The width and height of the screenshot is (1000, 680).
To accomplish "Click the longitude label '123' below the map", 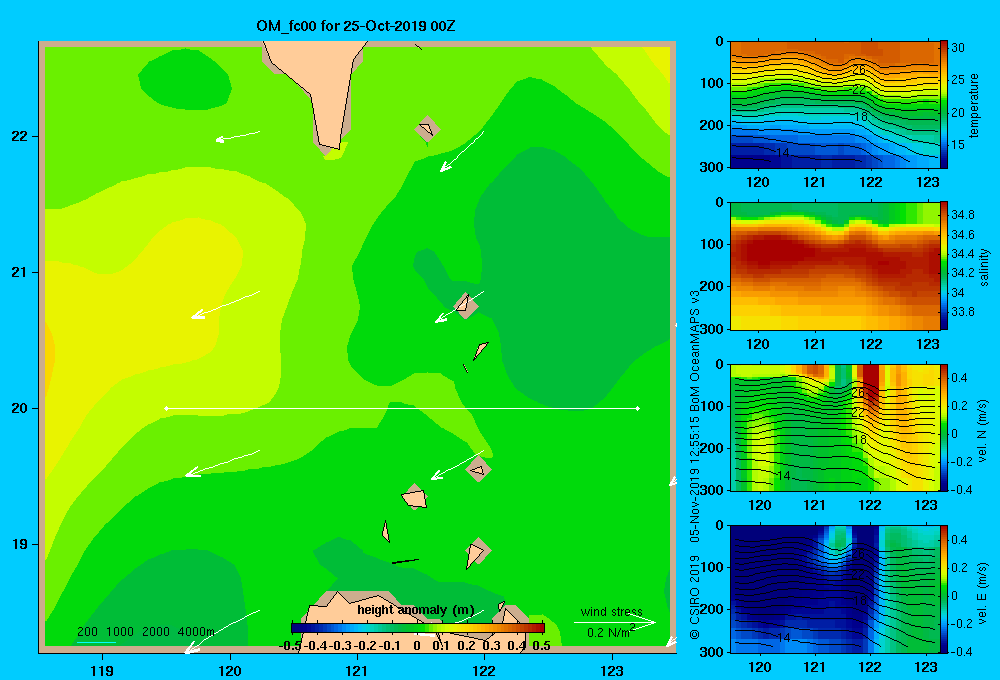I will tap(612, 670).
